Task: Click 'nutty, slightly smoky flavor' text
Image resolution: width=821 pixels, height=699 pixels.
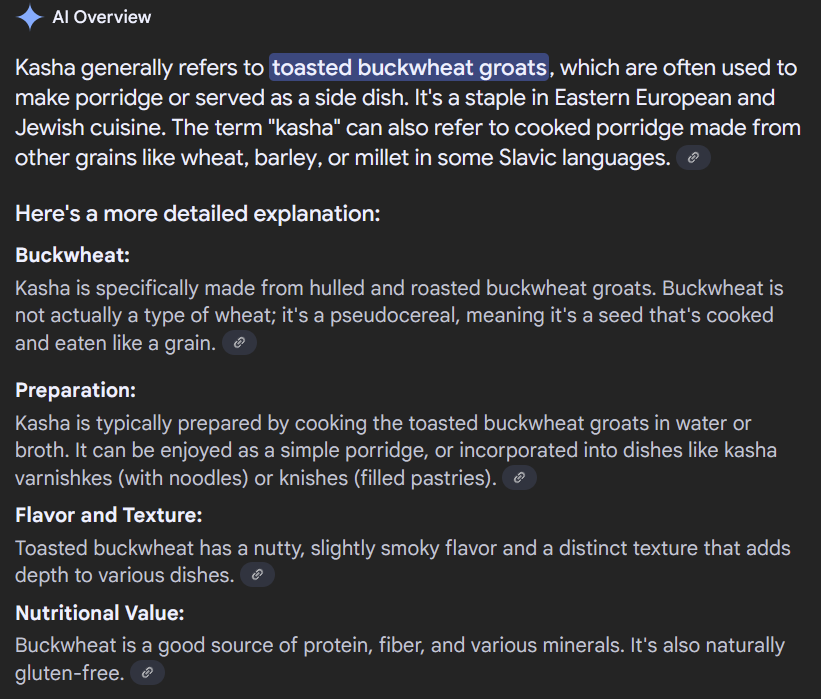Action: [x=375, y=548]
